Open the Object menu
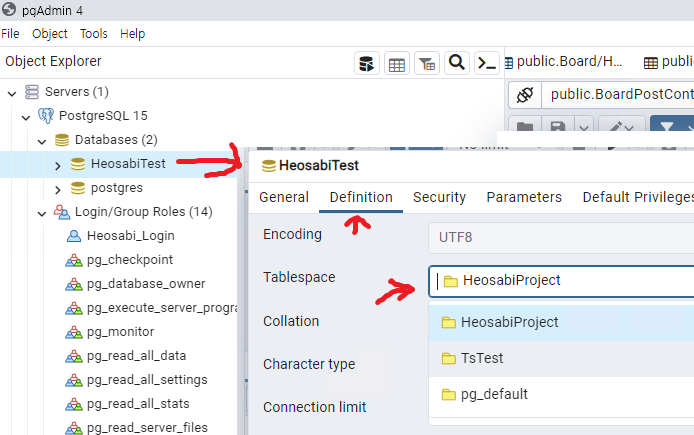The height and width of the screenshot is (435, 694). tap(50, 34)
